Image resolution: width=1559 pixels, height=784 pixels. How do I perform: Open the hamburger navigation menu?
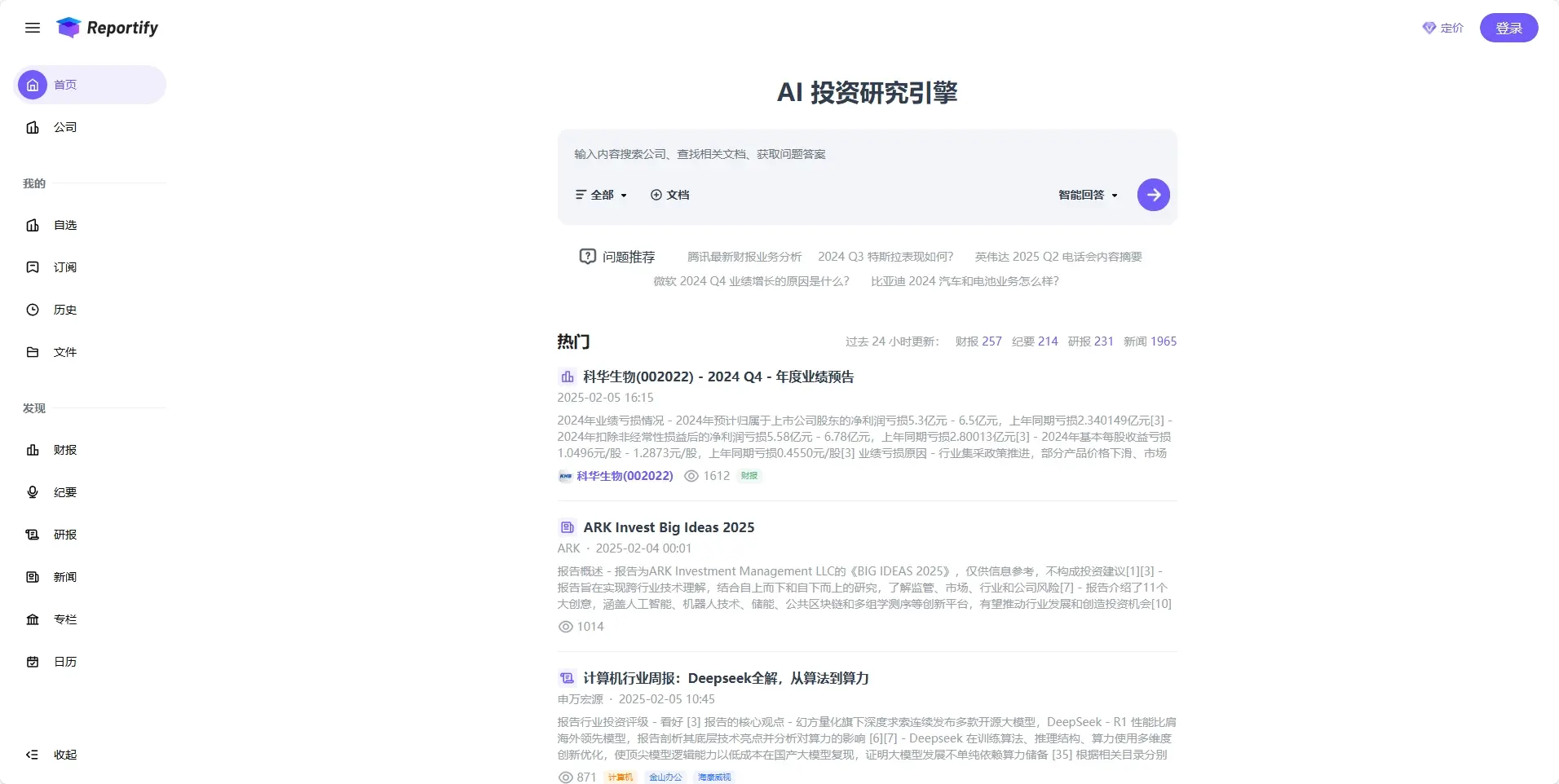coord(33,27)
